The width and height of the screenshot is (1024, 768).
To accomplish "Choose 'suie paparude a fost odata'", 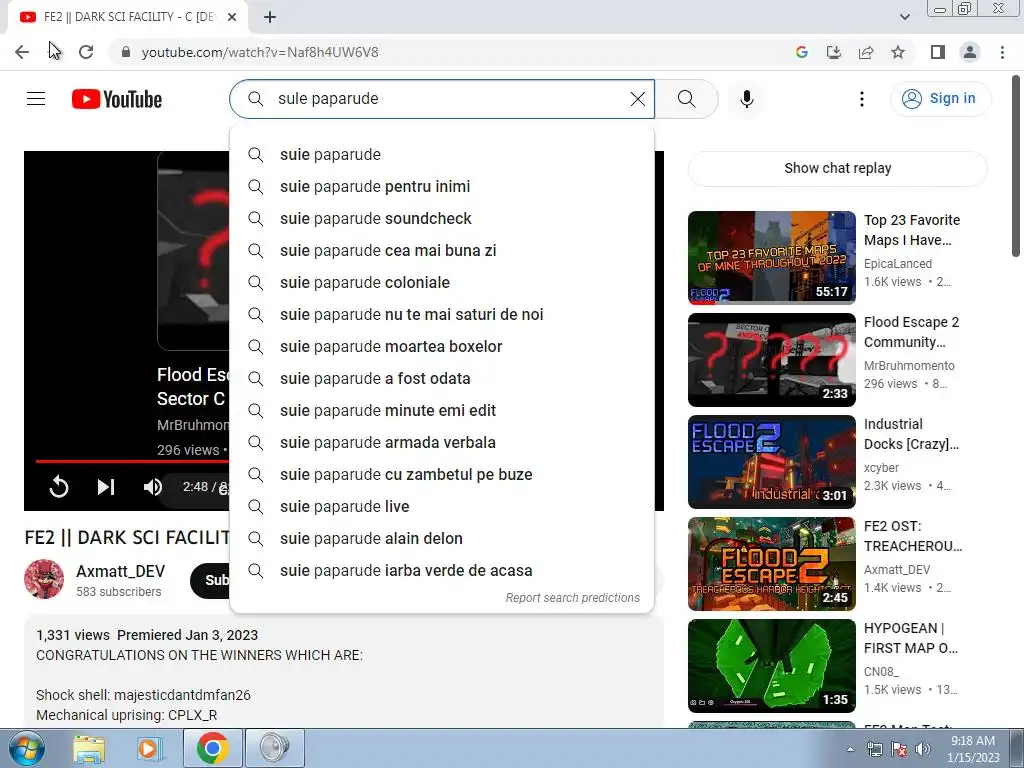I will [442, 379].
